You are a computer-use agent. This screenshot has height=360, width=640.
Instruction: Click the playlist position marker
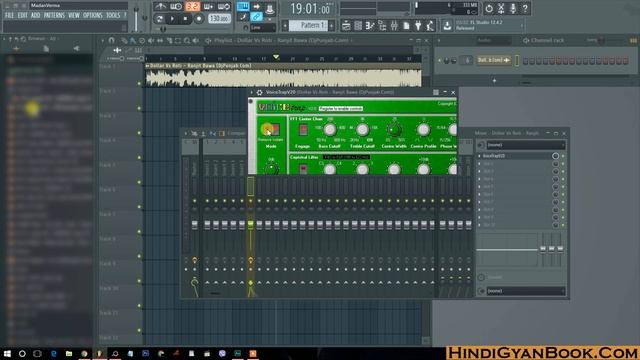[x=276, y=57]
